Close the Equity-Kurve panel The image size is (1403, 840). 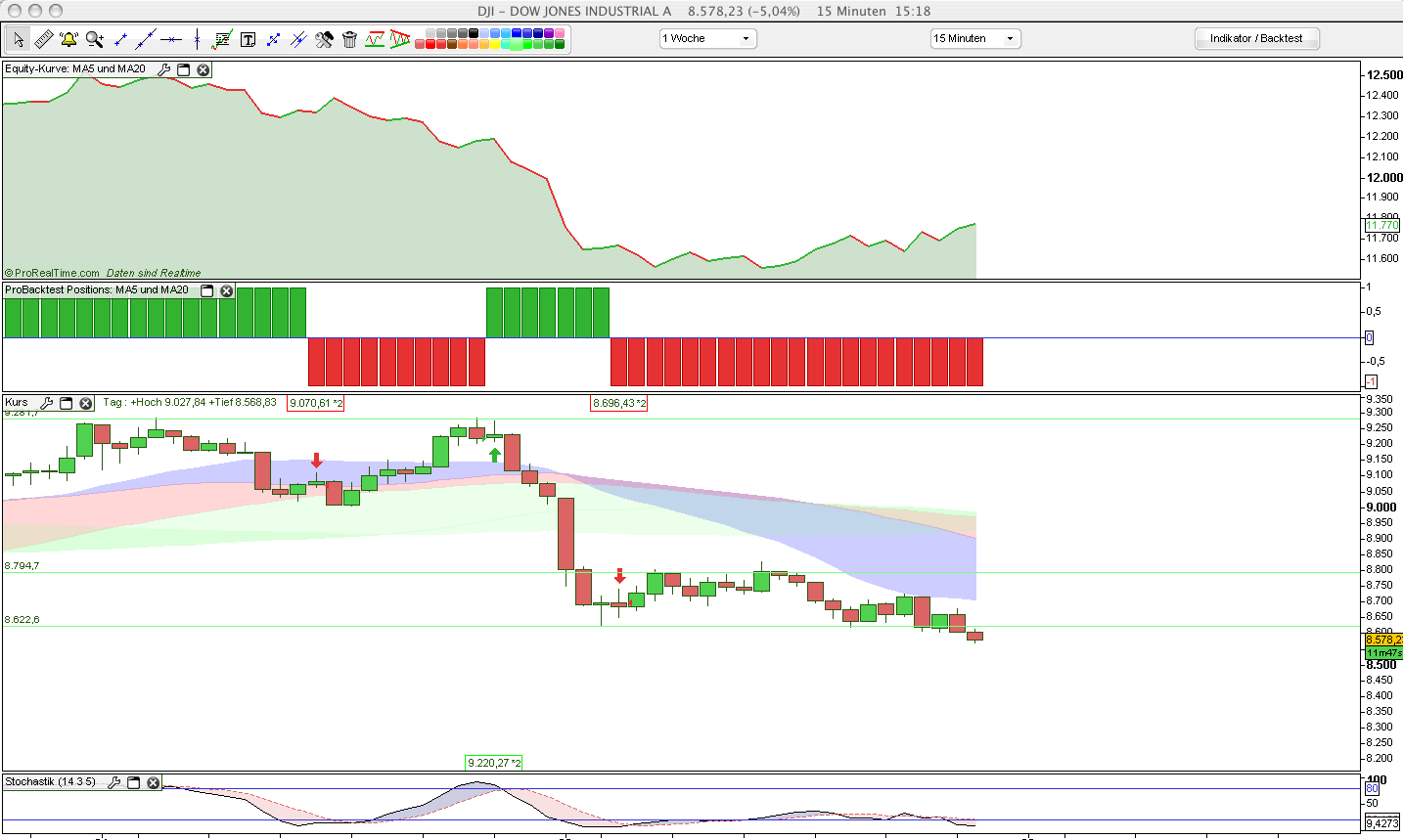203,69
